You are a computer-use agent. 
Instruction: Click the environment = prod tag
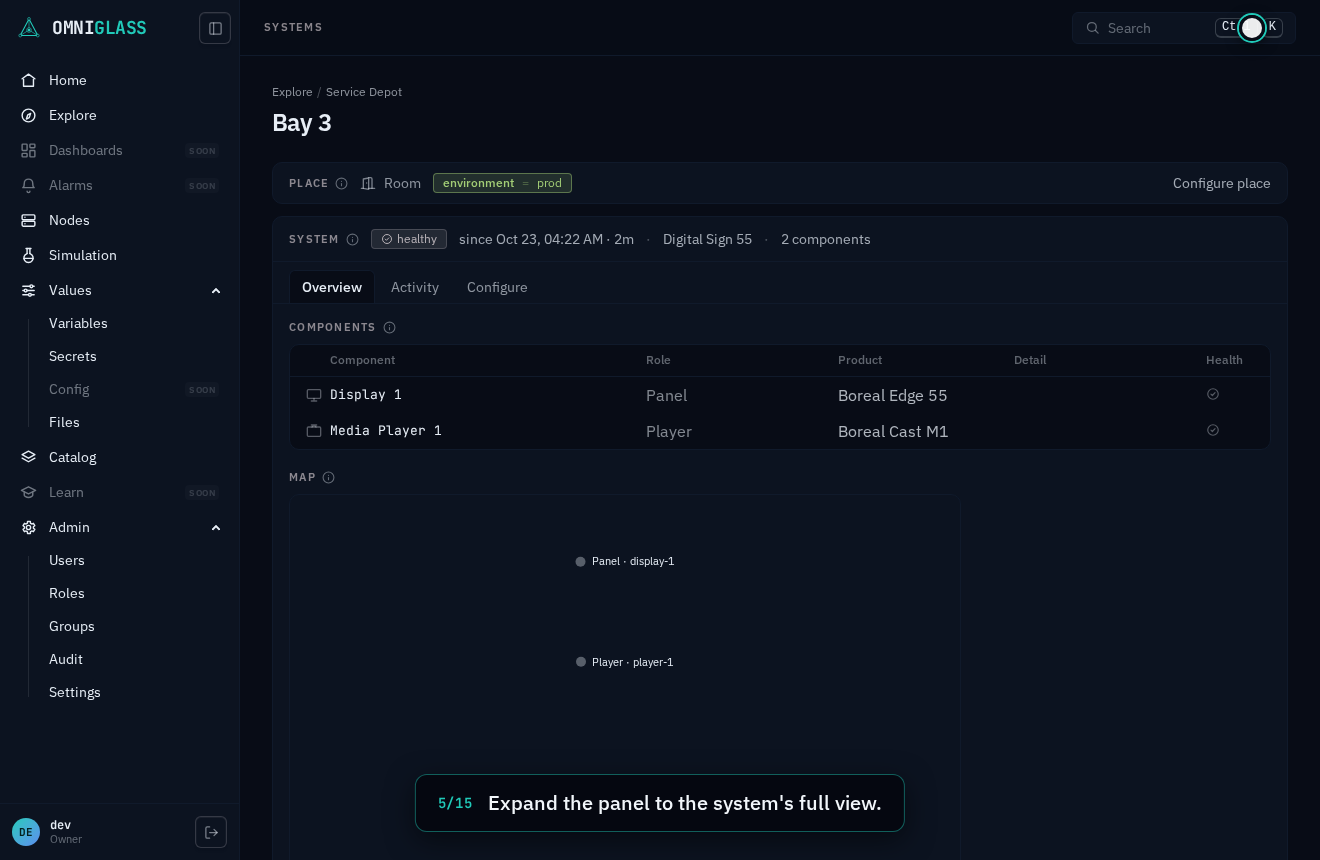coord(502,183)
